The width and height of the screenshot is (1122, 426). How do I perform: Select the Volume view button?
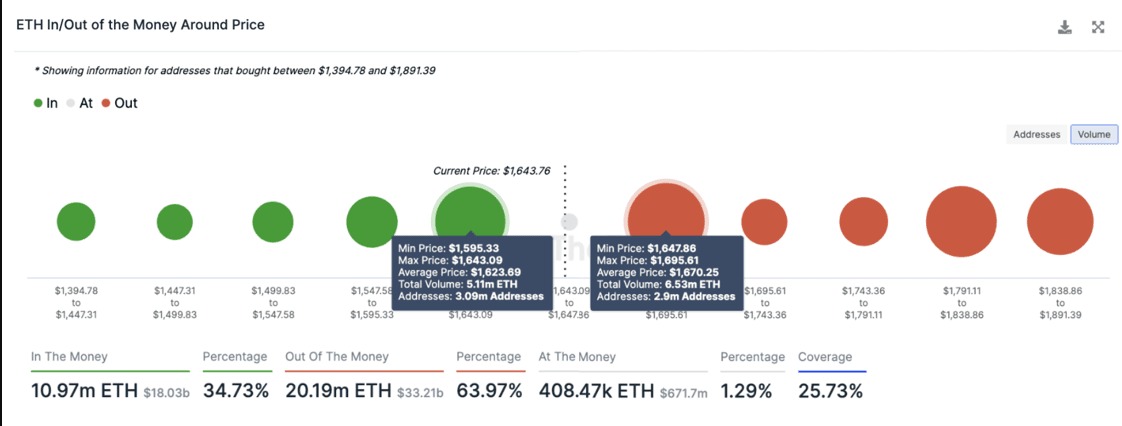(x=1094, y=134)
